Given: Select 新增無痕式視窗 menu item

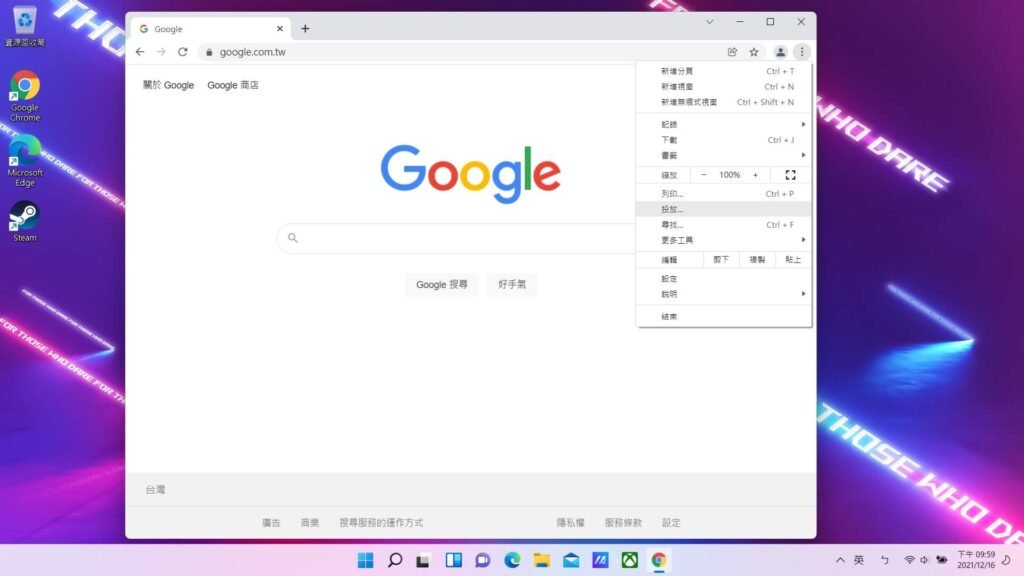Looking at the screenshot, I should click(724, 102).
